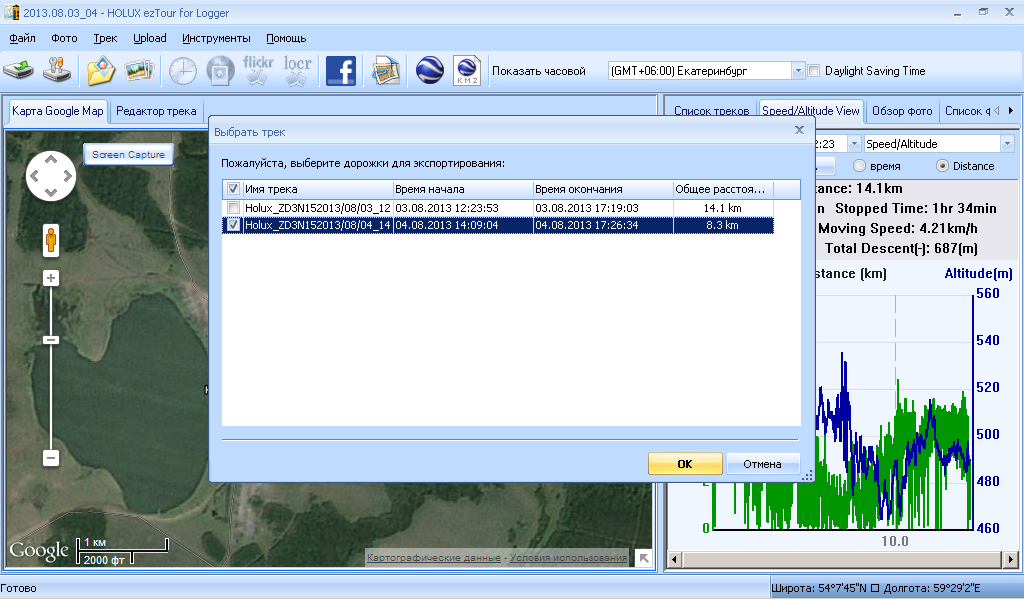Share on Facebook toolbar icon
The height and width of the screenshot is (600, 1024).
(x=341, y=71)
